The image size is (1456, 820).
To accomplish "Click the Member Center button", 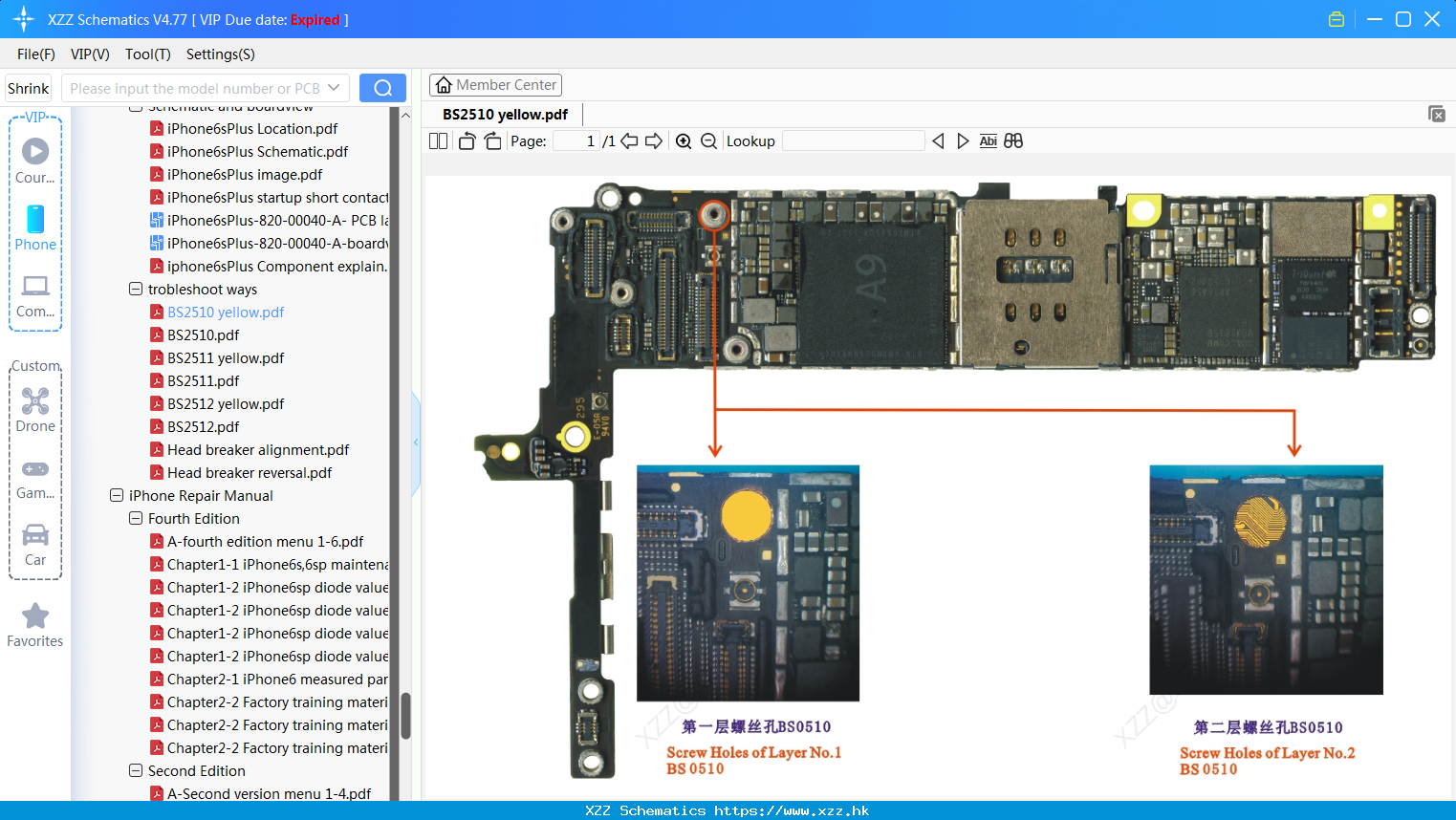I will [x=495, y=85].
